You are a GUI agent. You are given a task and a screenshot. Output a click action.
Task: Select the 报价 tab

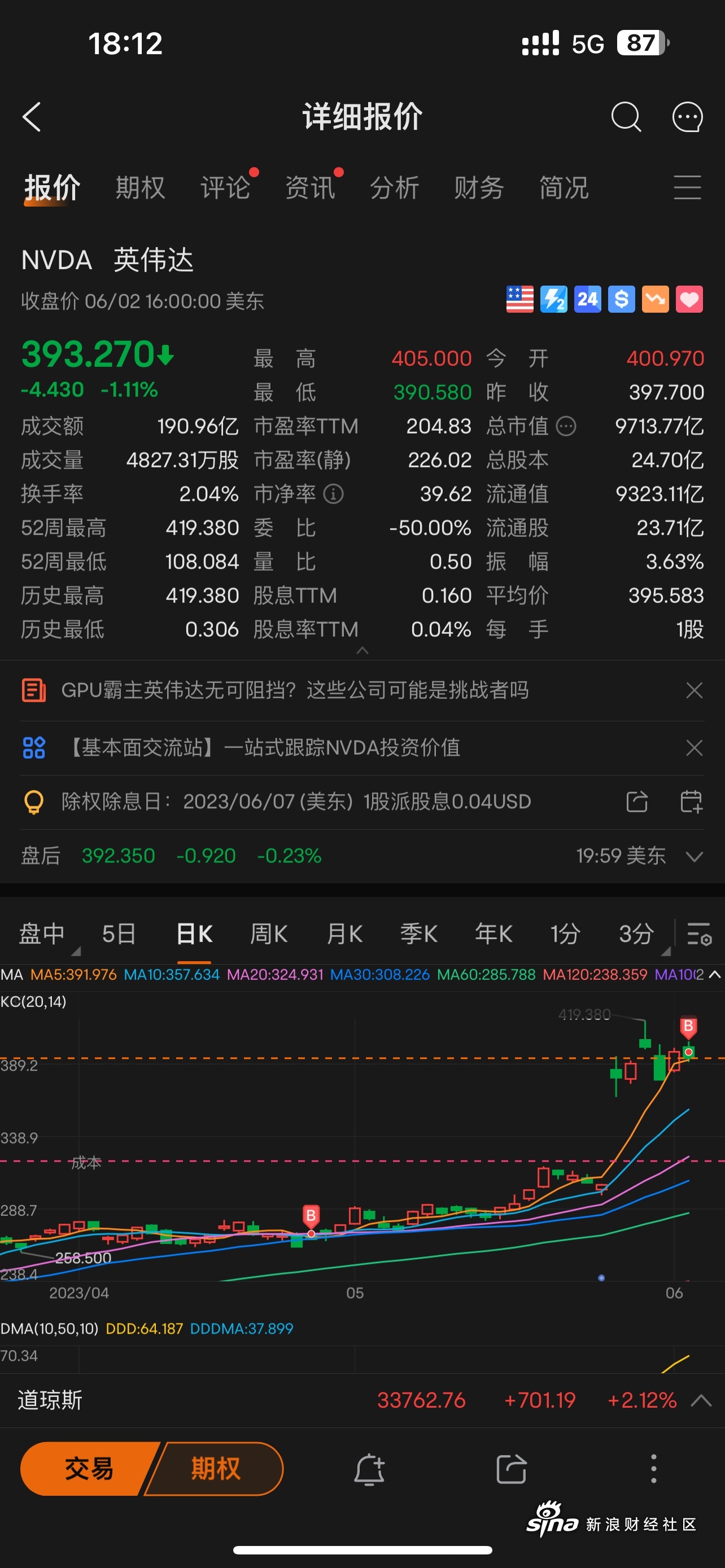[x=53, y=187]
